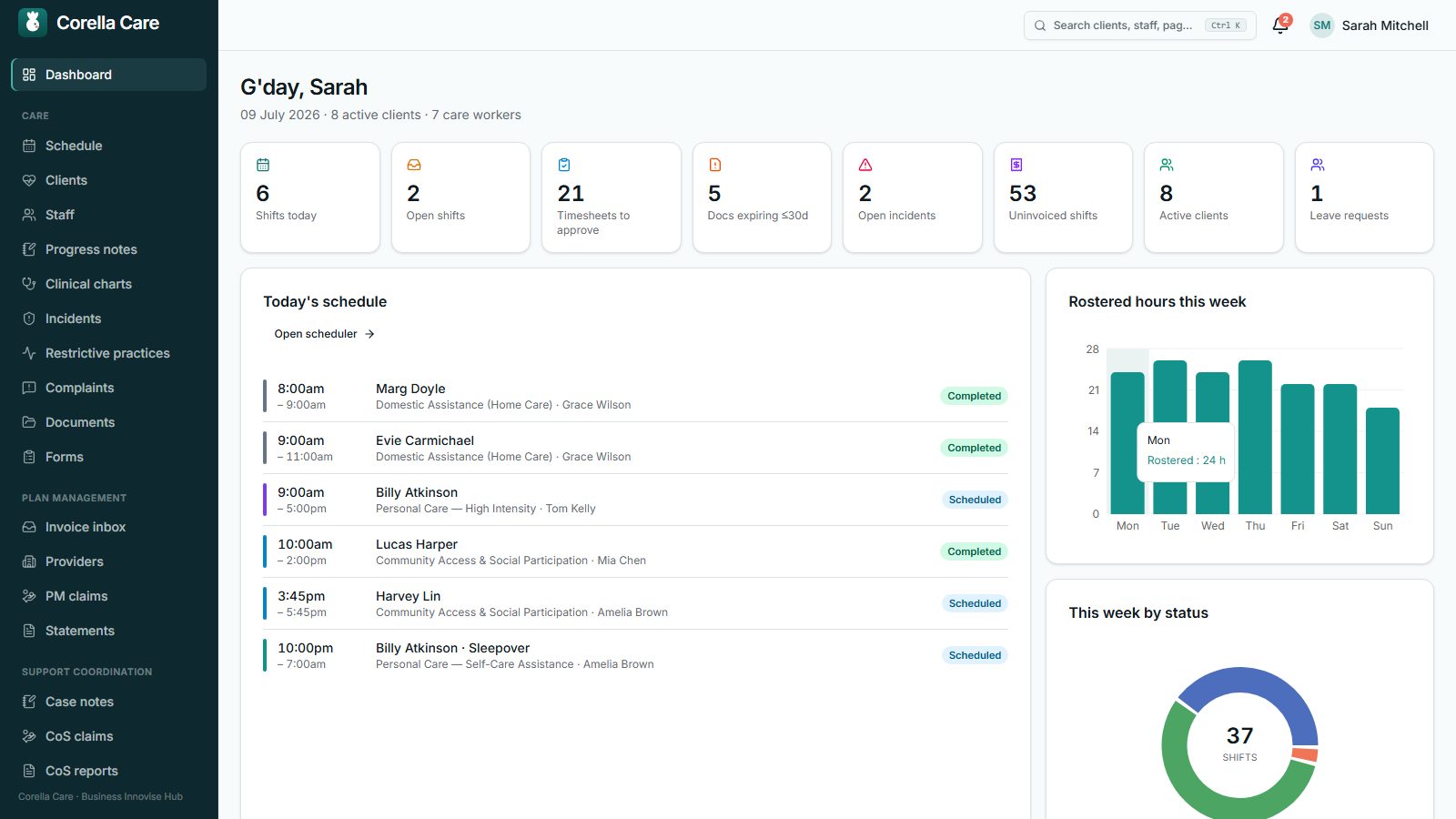Go to the Schedule page
Image resolution: width=1456 pixels, height=819 pixels.
point(109,146)
